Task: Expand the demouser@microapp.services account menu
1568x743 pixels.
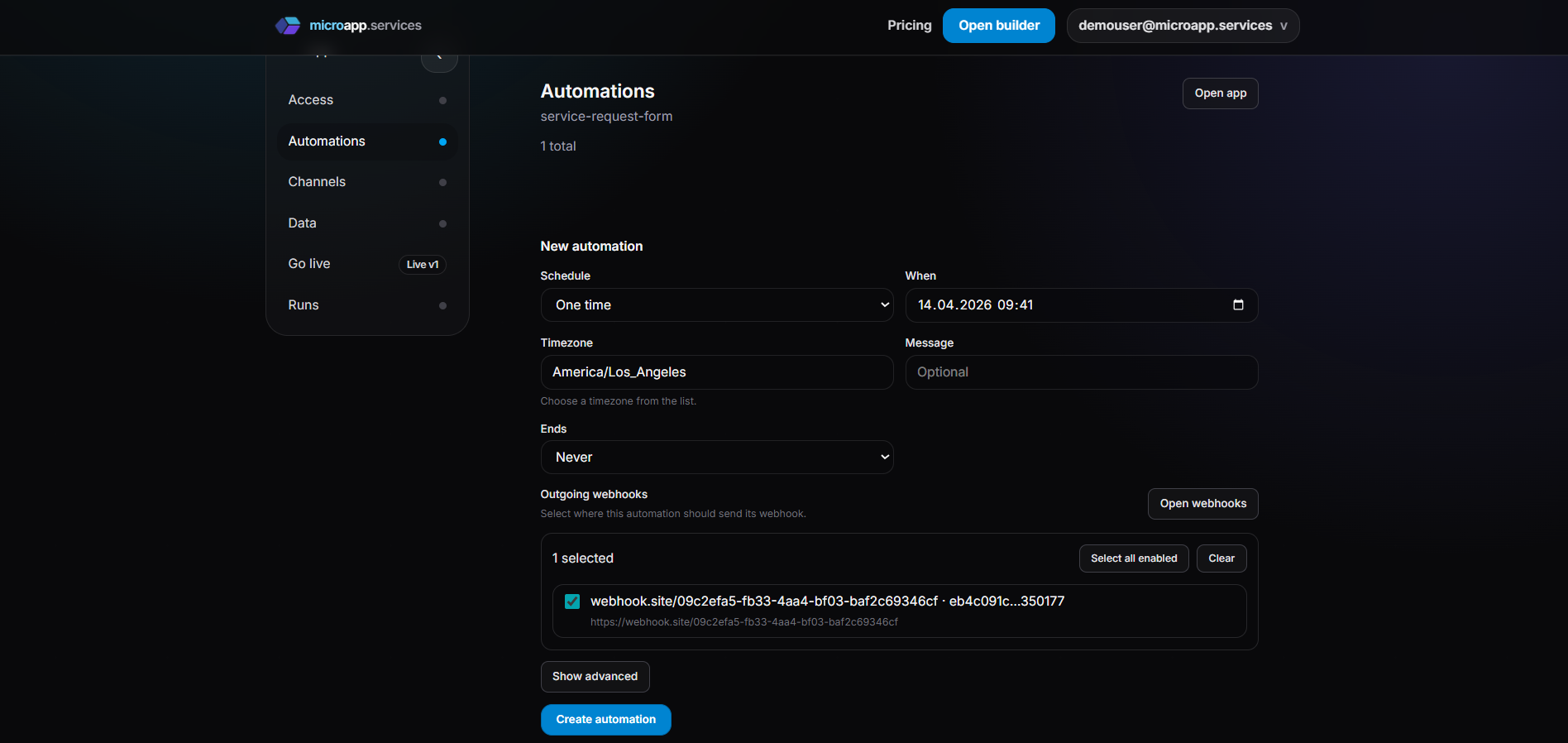Action: 1183,26
